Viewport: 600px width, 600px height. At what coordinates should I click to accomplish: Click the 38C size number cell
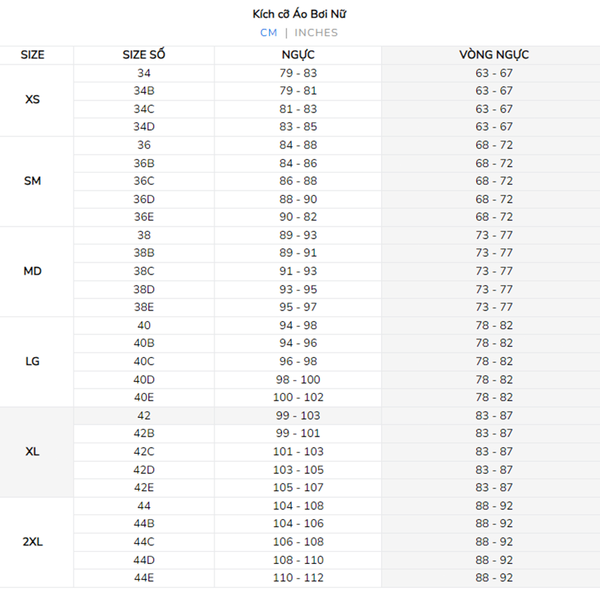144,271
